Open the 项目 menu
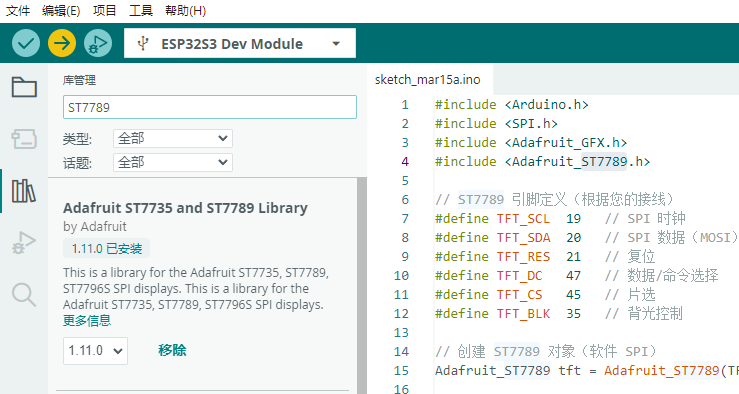Image resolution: width=739 pixels, height=394 pixels. coord(105,10)
